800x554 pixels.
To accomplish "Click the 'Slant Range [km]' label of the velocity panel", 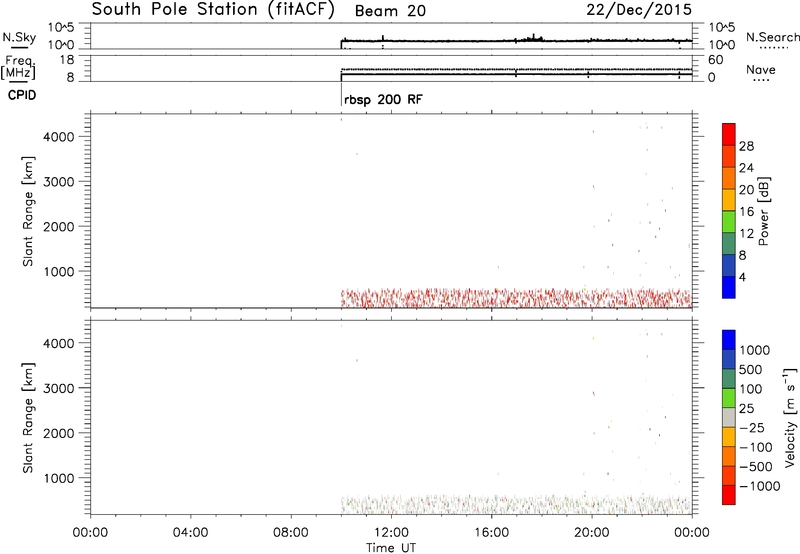I will coord(28,418).
